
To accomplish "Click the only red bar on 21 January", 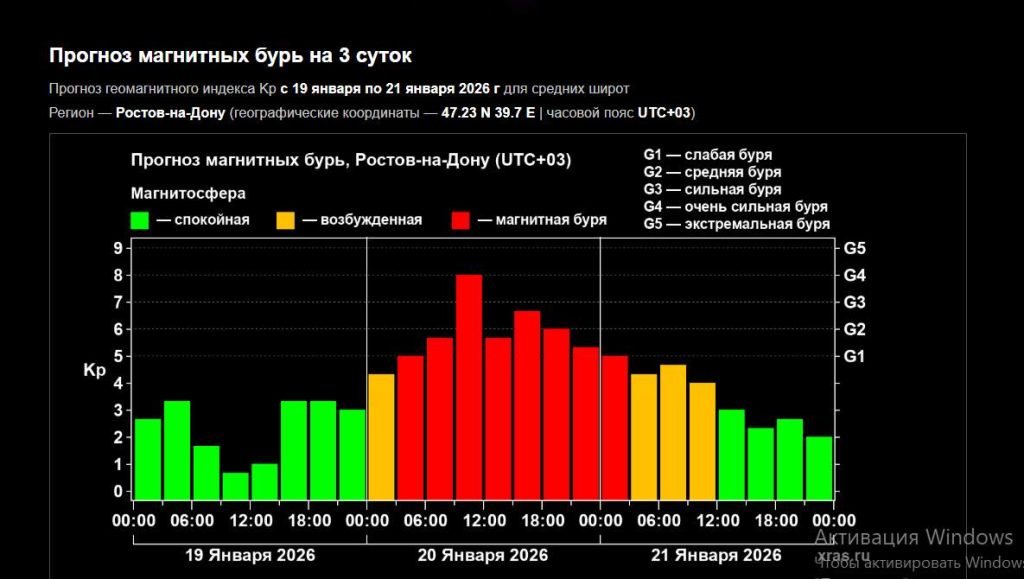I will (x=614, y=427).
